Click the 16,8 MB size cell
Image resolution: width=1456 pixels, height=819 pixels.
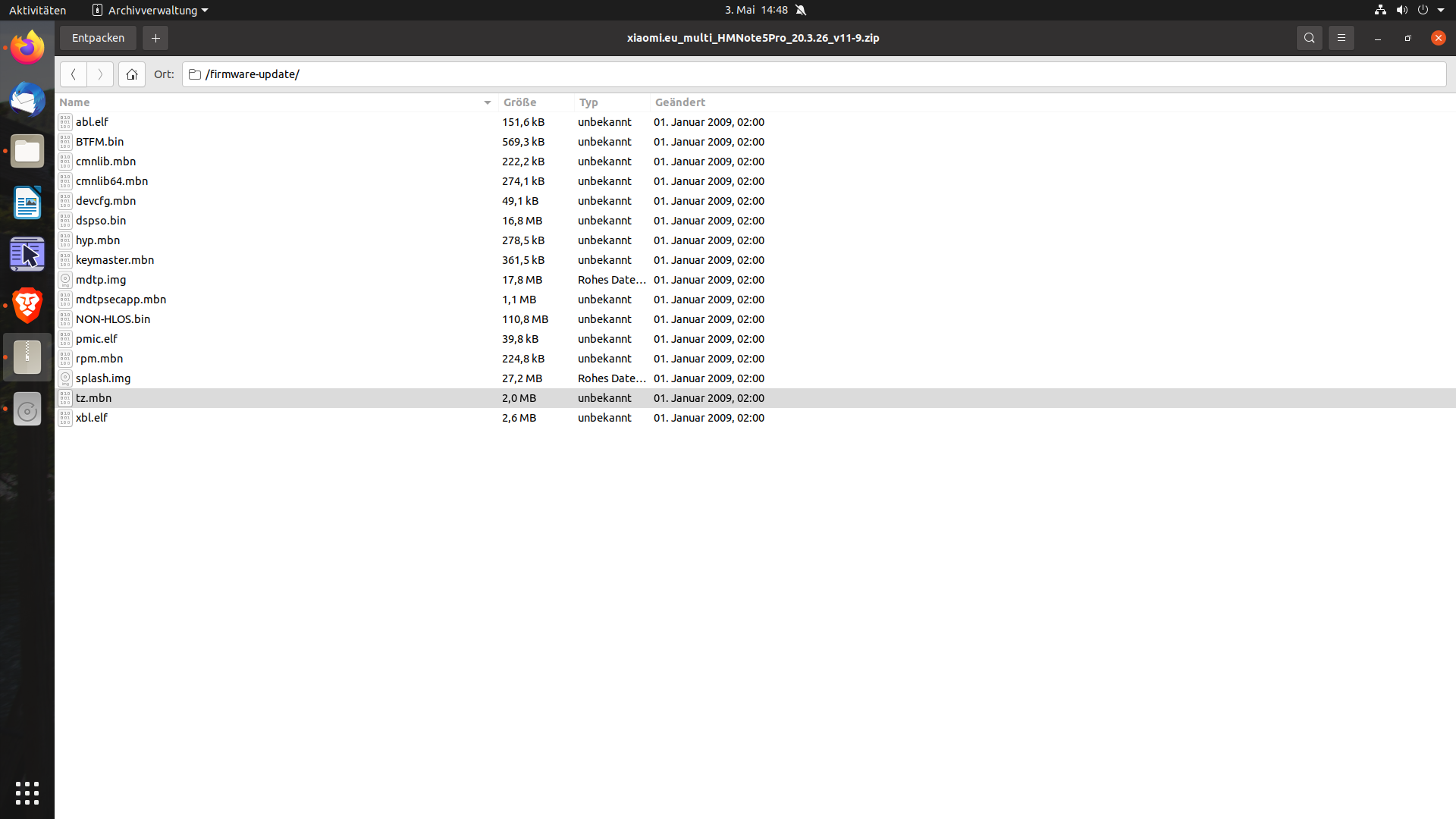point(522,221)
